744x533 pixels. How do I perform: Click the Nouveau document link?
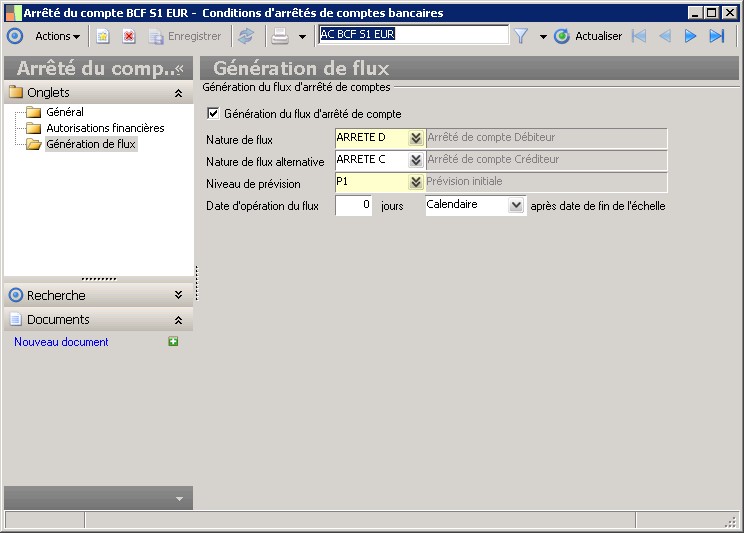tap(61, 342)
